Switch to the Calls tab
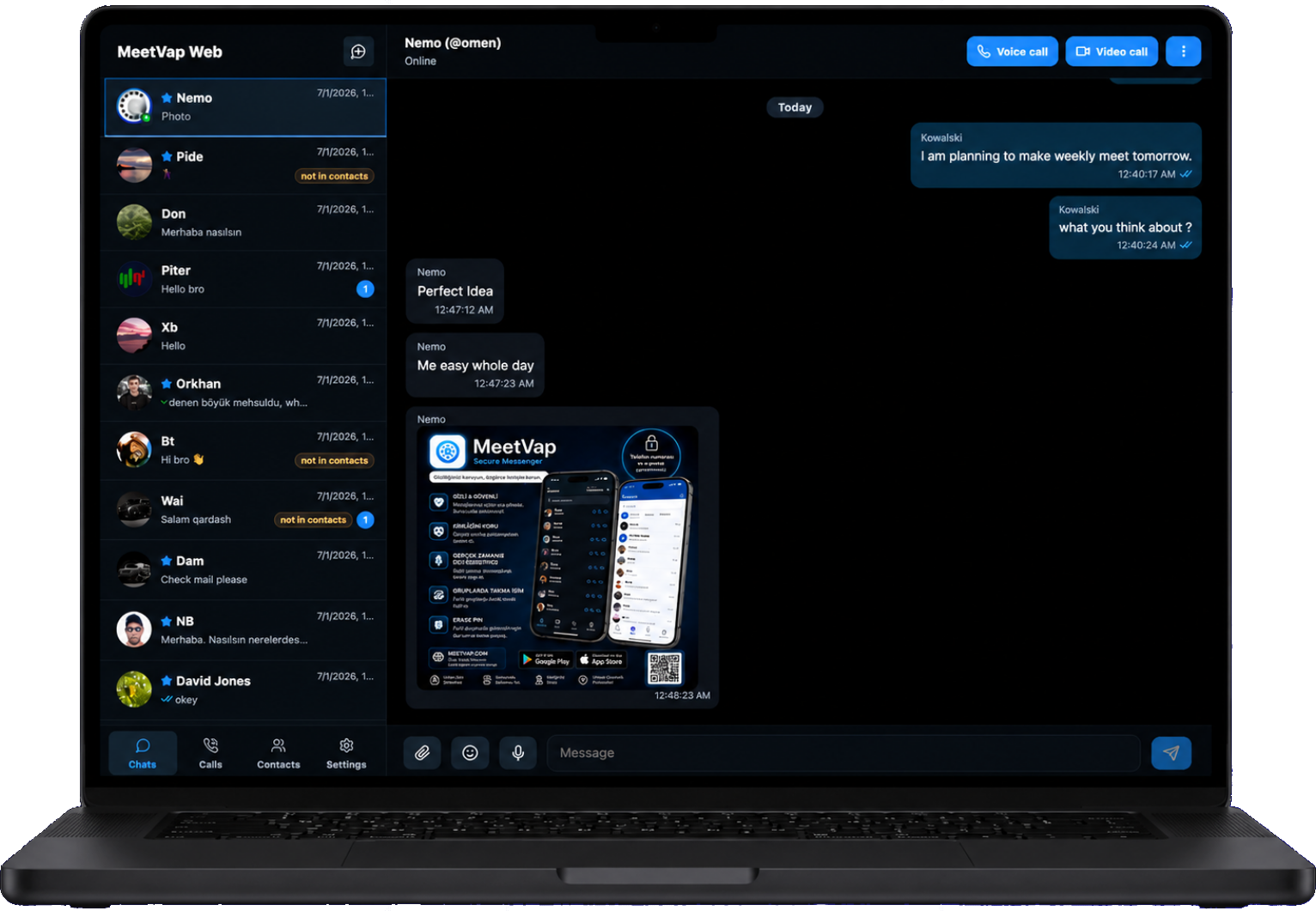Viewport: 1316px width, 911px height. (x=210, y=753)
